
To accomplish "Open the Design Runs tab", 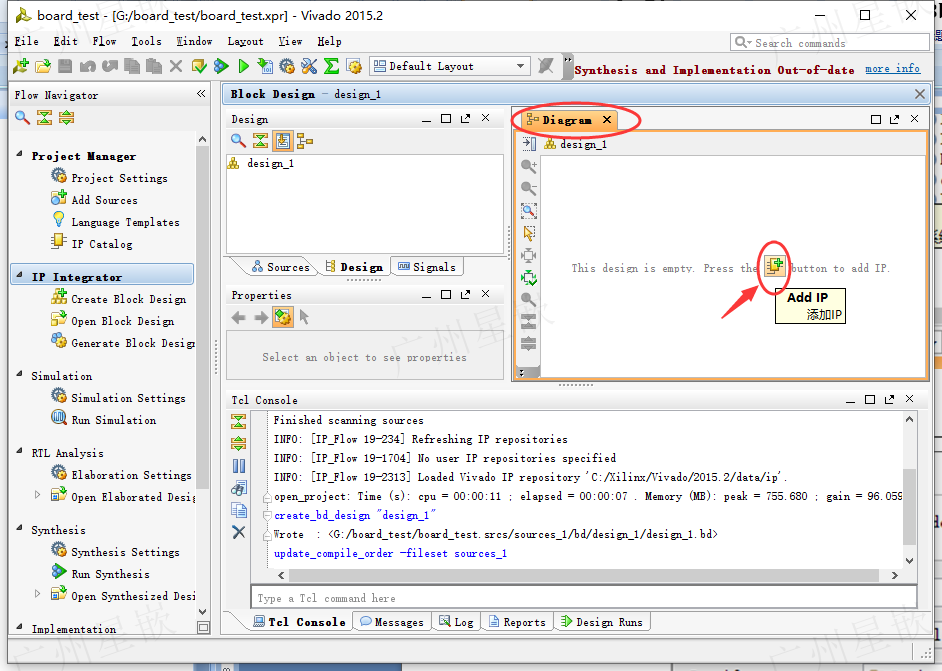I will tap(601, 622).
